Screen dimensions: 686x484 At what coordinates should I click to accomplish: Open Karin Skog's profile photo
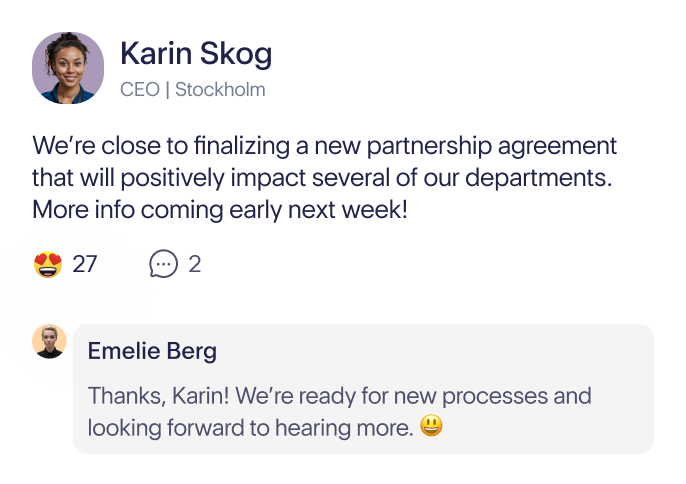pos(68,68)
